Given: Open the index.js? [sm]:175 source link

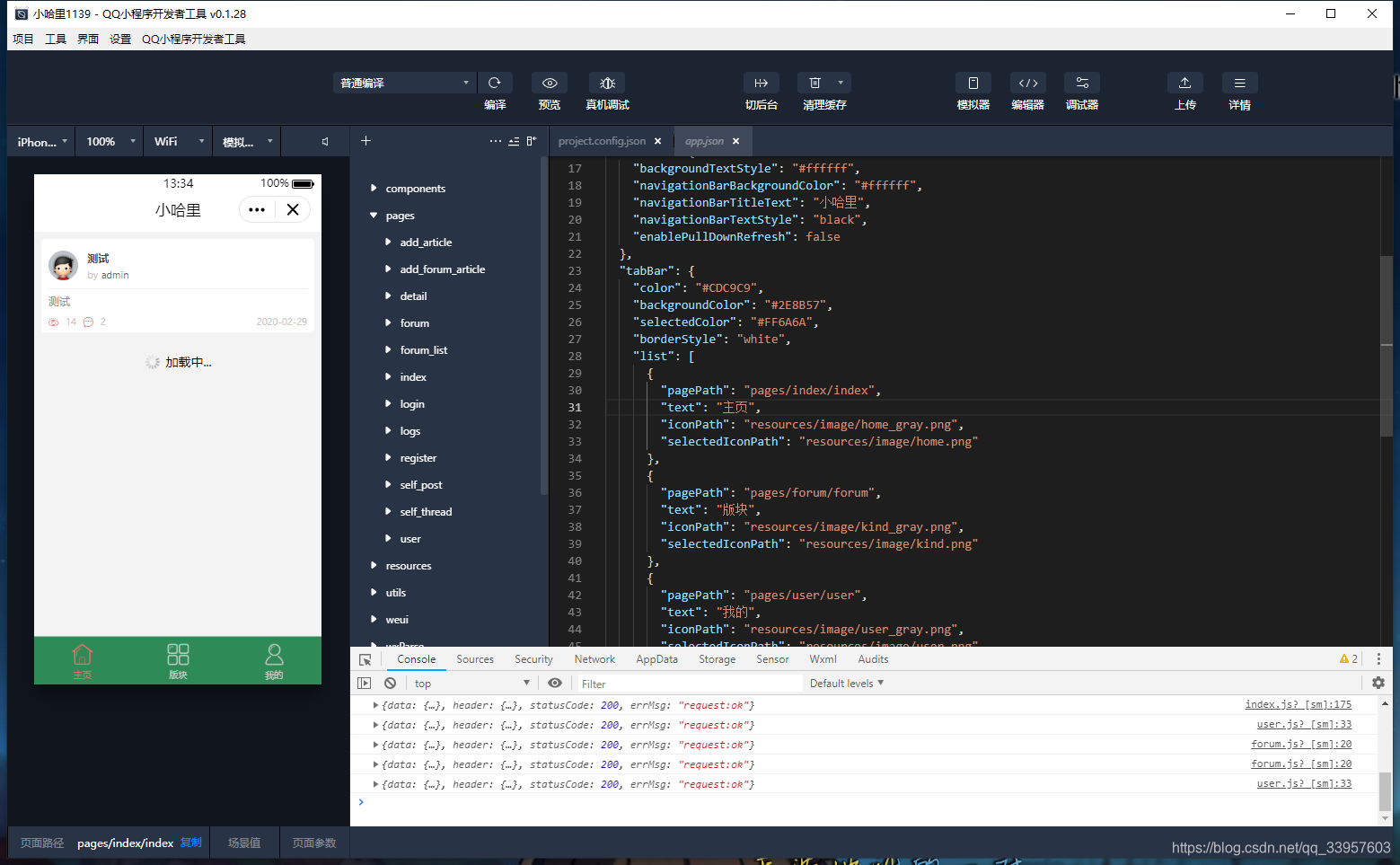Looking at the screenshot, I should click(1298, 704).
